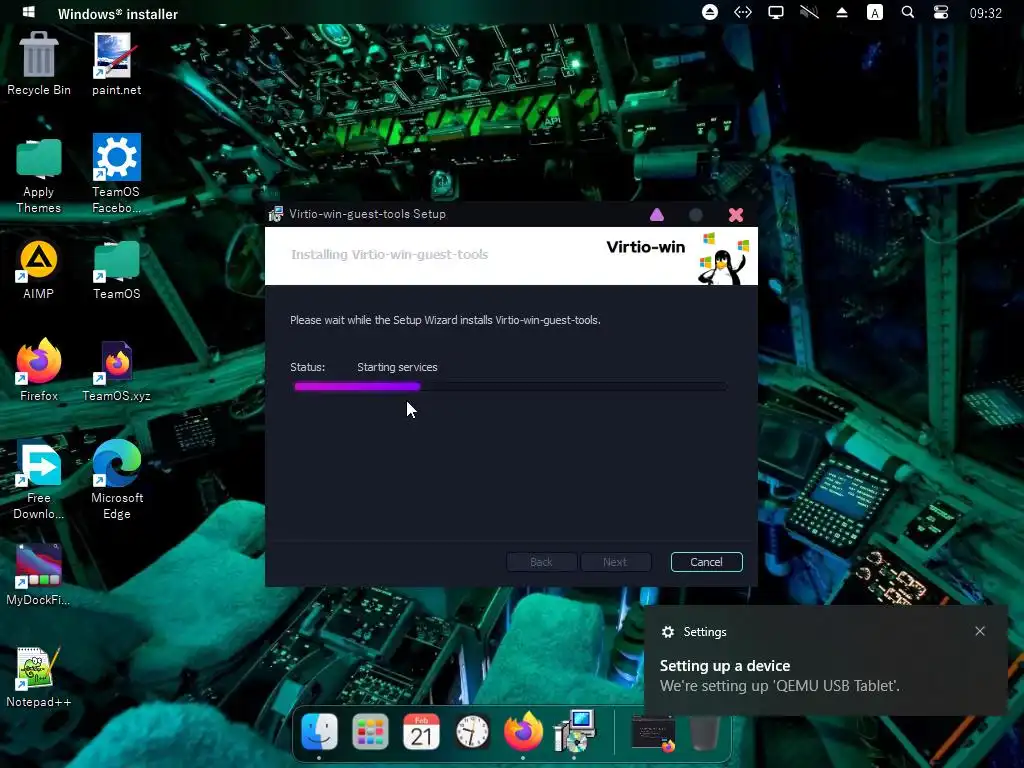
Task: Open the Apply Themes folder
Action: [39, 175]
